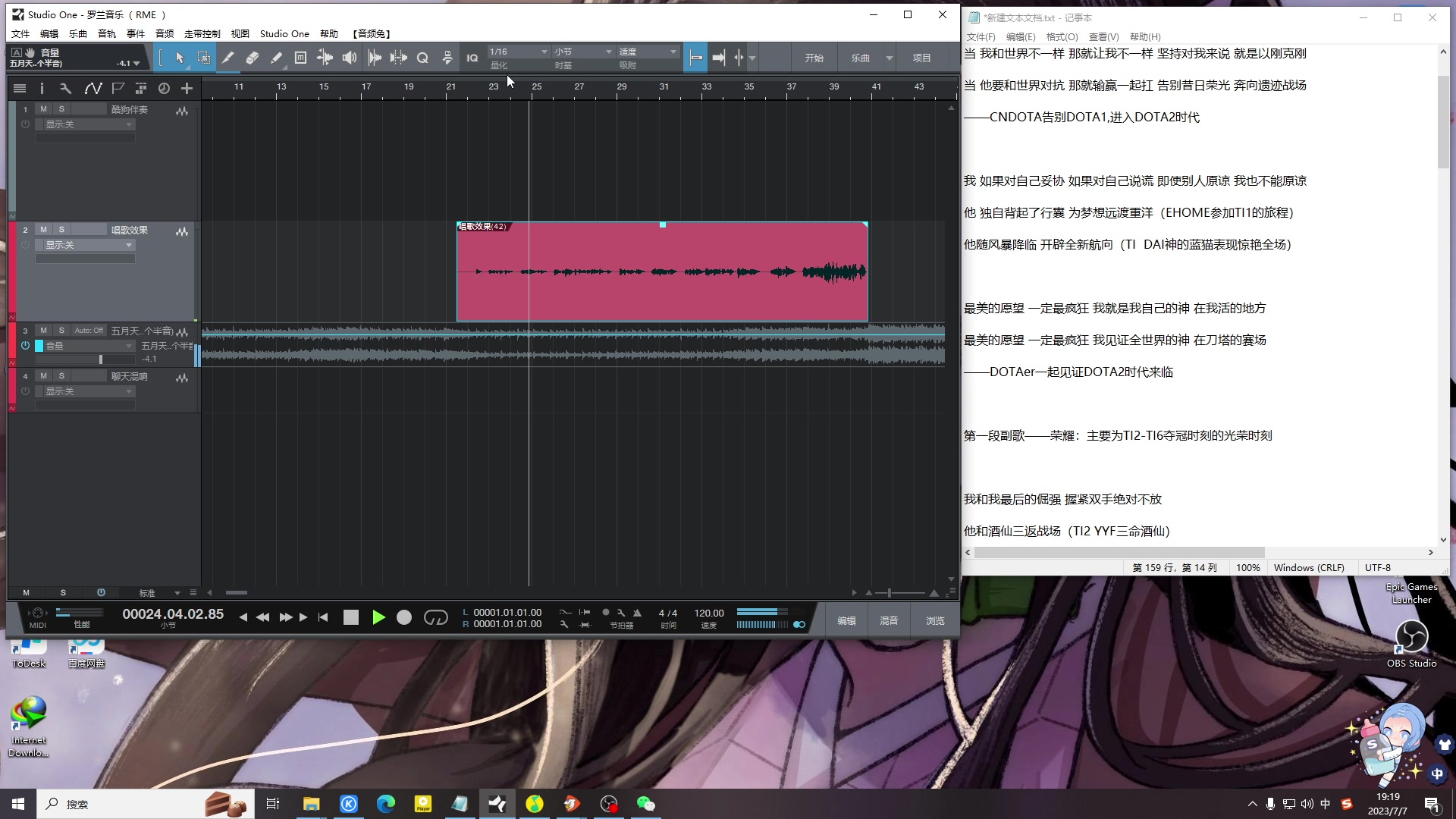Open the 格式(O) menu in Notepad
This screenshot has width=1456, height=819.
1062,37
